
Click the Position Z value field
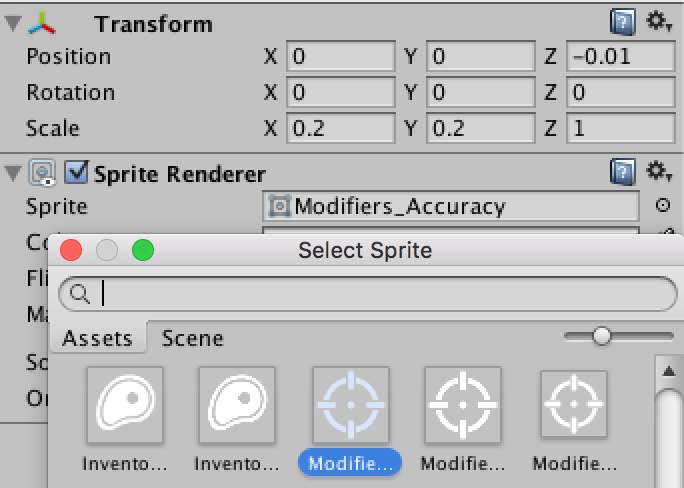[x=620, y=56]
